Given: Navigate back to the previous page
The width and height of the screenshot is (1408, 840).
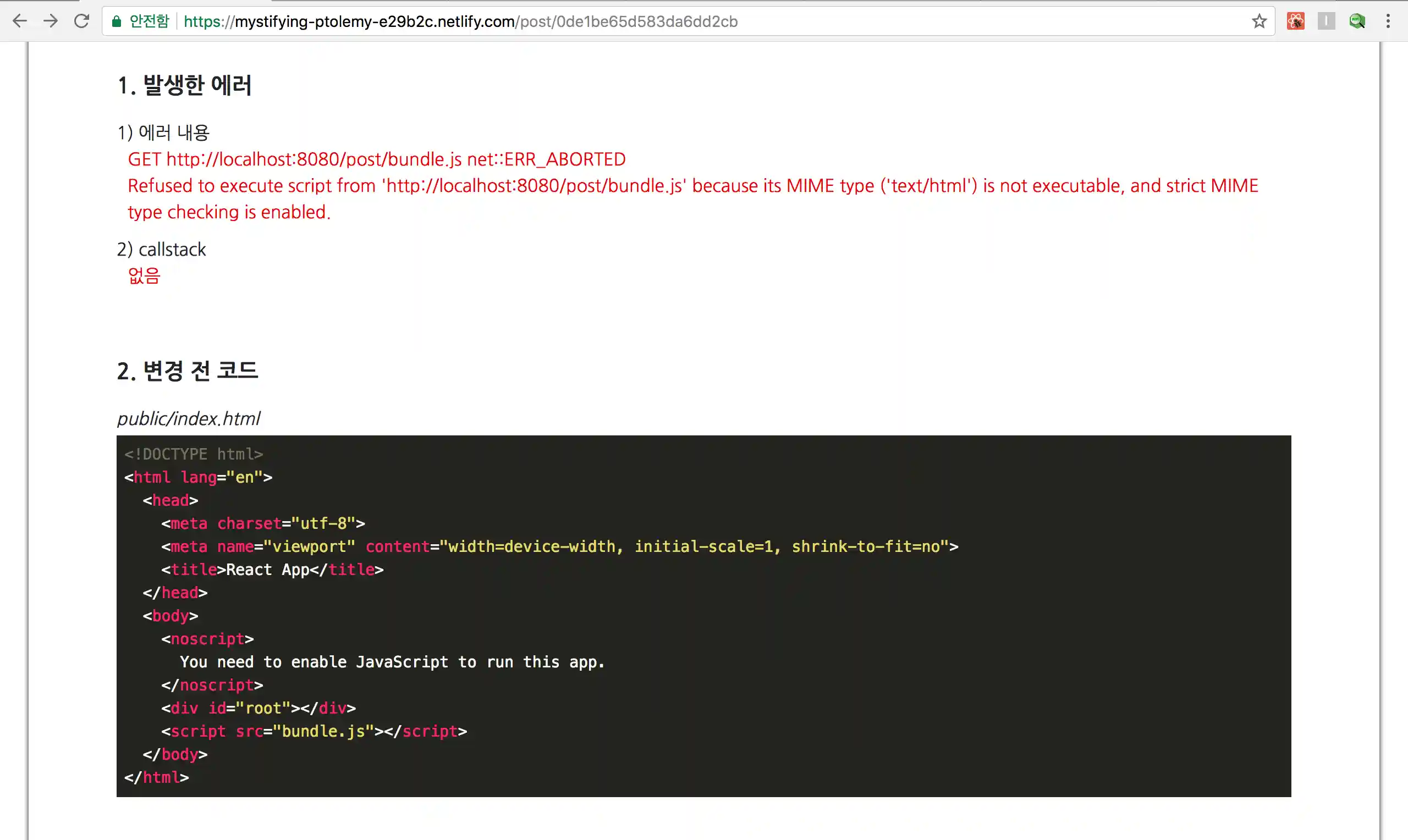Looking at the screenshot, I should coord(20,21).
